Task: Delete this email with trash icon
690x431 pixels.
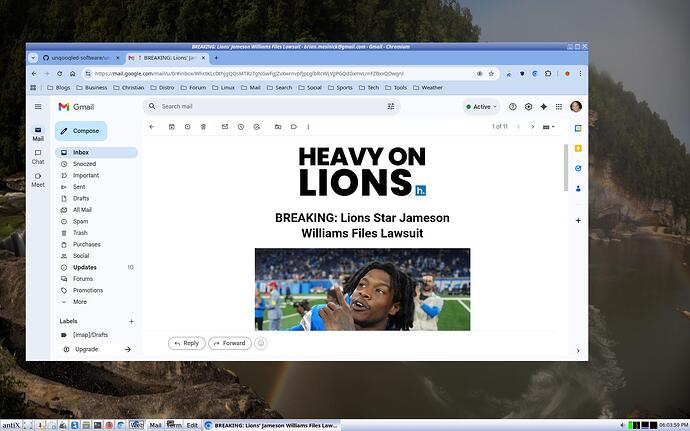Action: pos(203,127)
